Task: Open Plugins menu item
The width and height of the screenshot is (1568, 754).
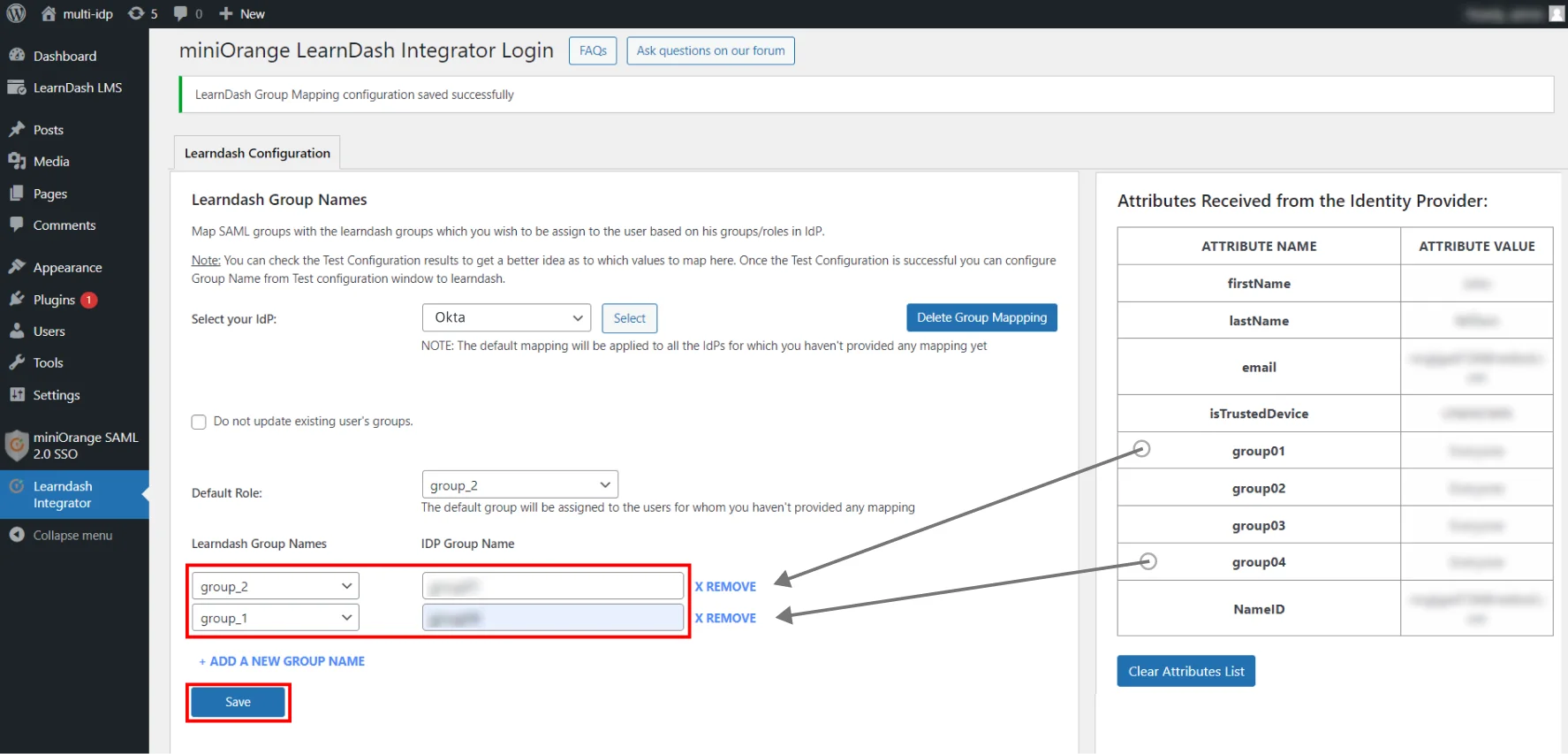Action: tap(54, 300)
